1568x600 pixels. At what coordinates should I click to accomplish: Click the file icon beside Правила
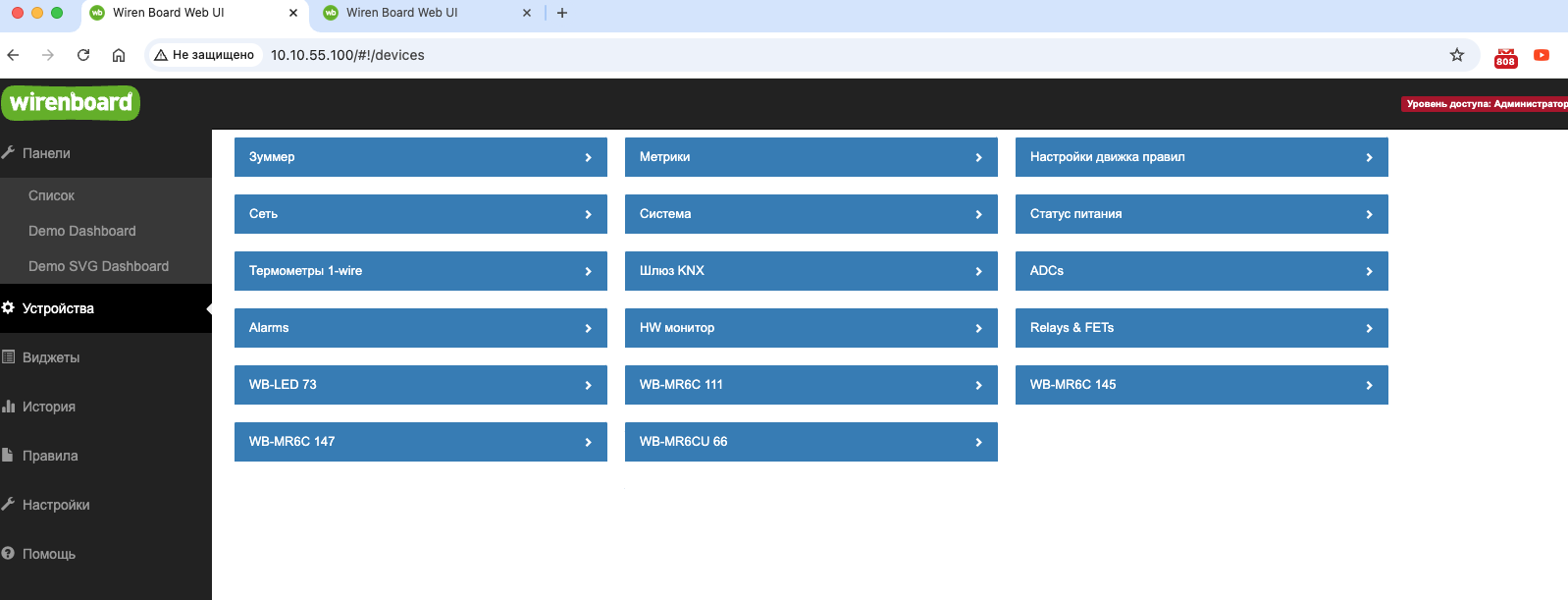8,456
